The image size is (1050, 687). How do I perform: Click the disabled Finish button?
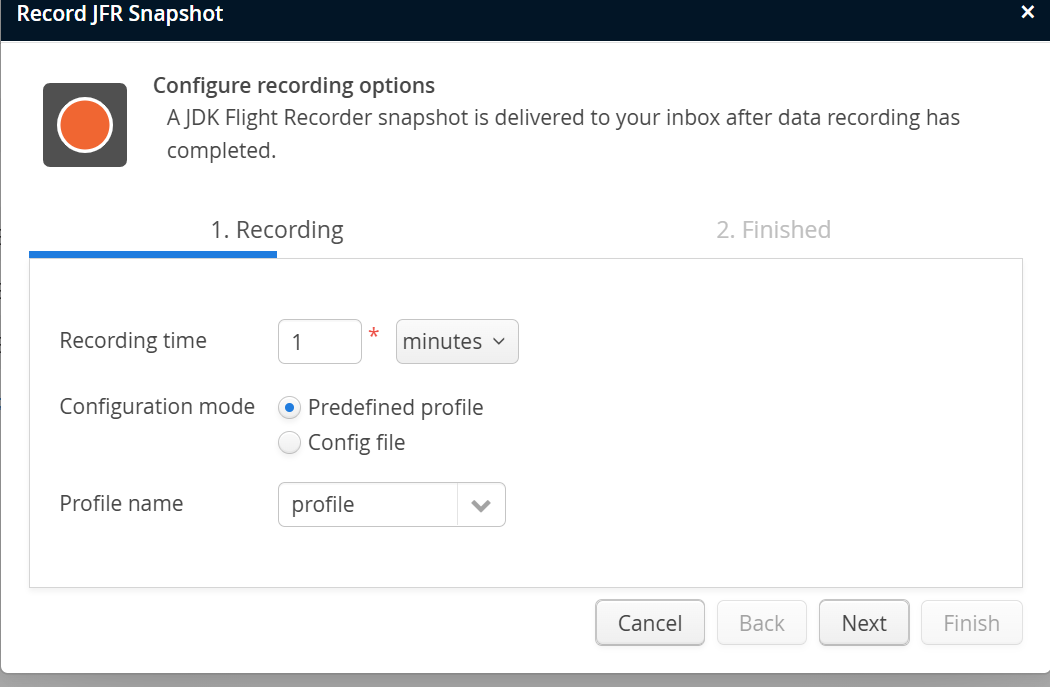point(971,623)
